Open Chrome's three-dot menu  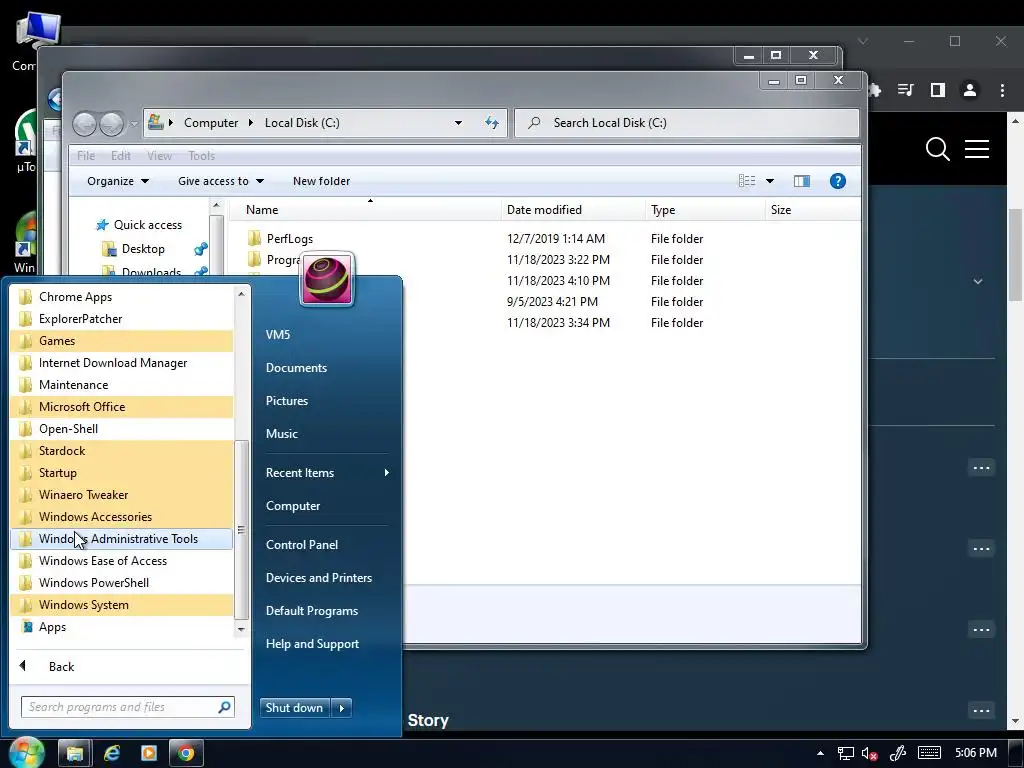1002,90
